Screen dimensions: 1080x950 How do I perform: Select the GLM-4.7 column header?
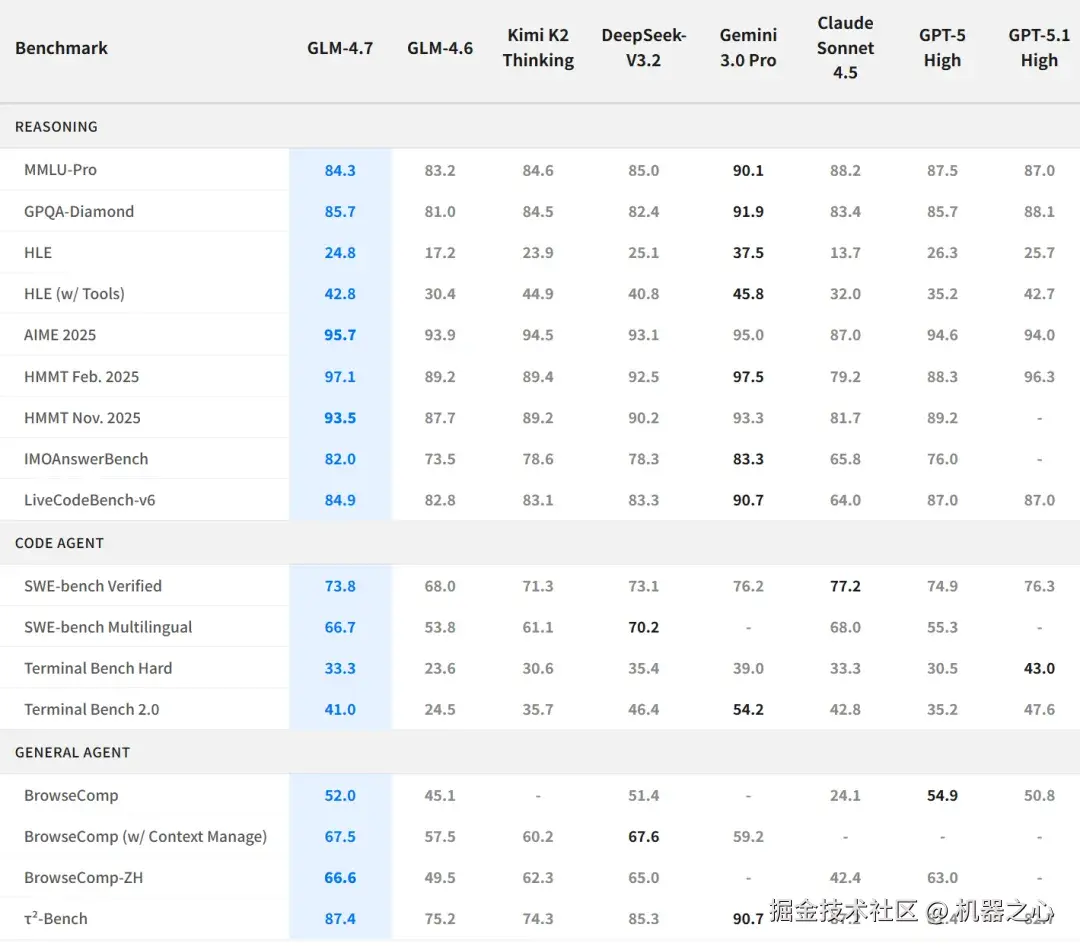click(340, 48)
